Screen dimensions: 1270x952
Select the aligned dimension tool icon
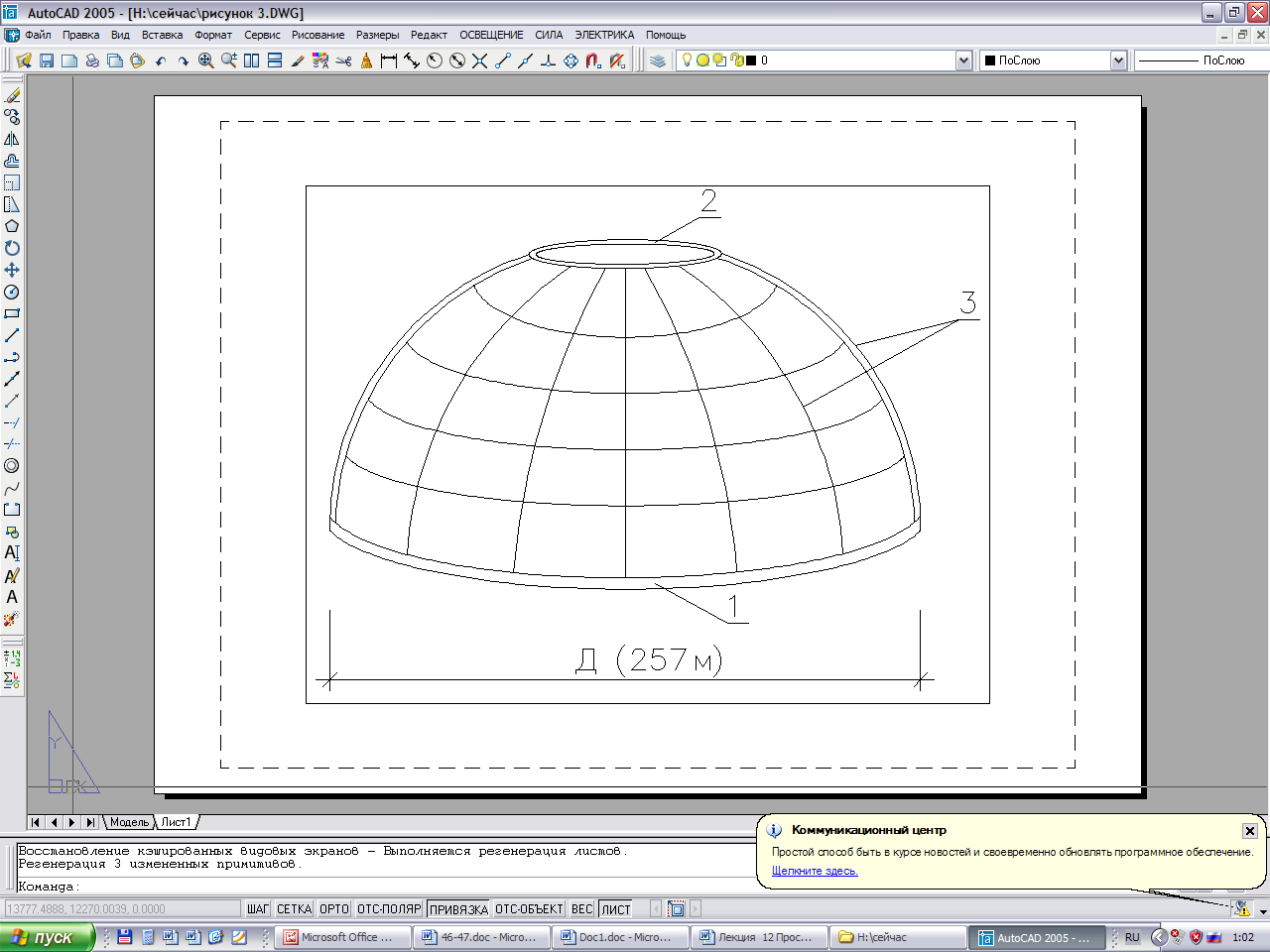[412, 60]
